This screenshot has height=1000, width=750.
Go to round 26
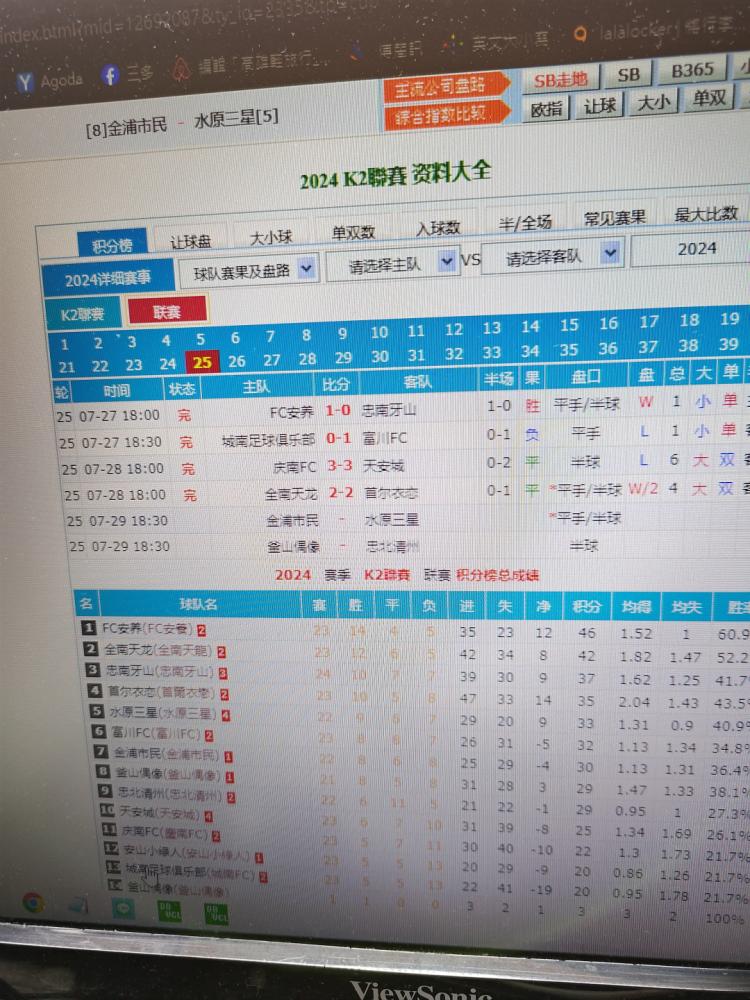[x=237, y=361]
